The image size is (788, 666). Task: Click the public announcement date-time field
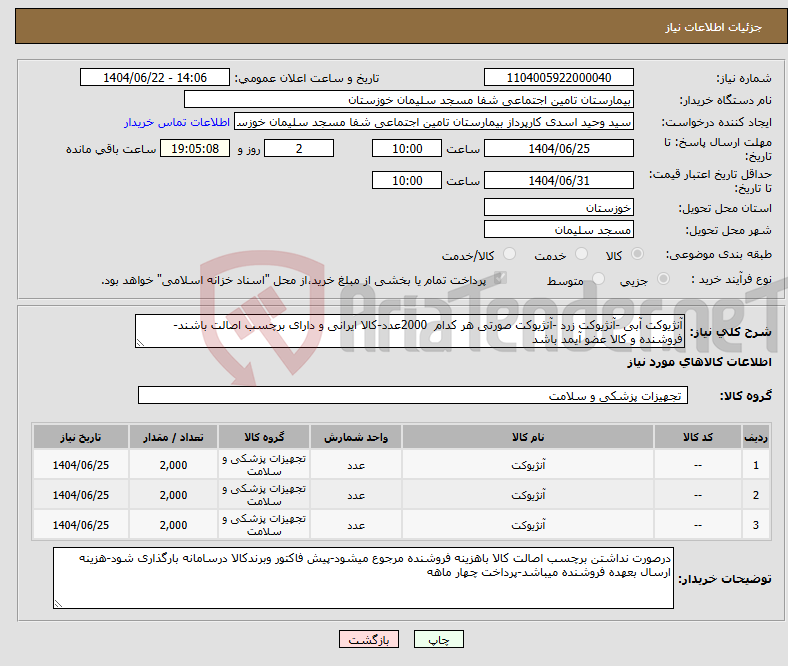(155, 78)
